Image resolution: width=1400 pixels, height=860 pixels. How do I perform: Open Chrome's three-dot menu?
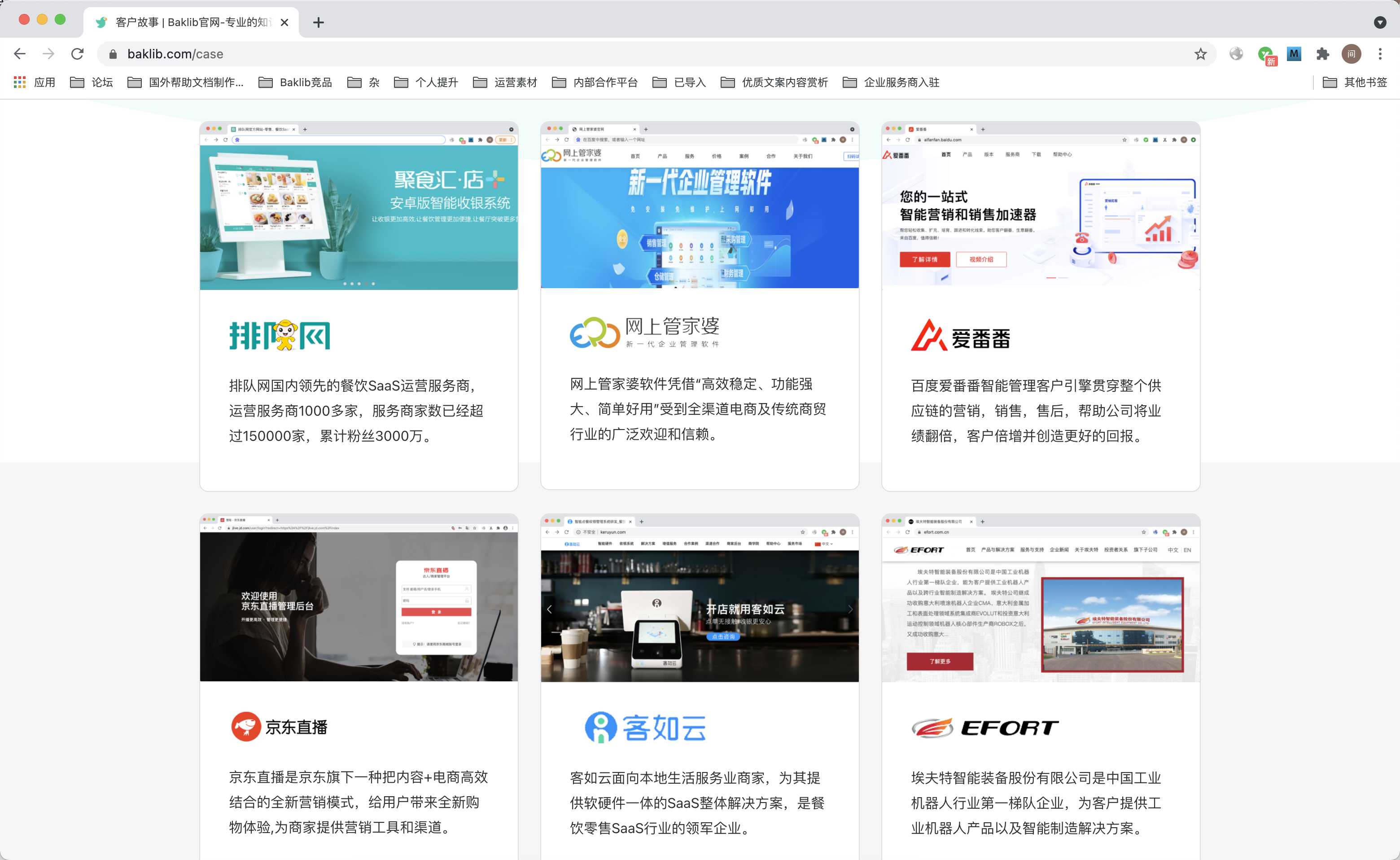coord(1380,54)
